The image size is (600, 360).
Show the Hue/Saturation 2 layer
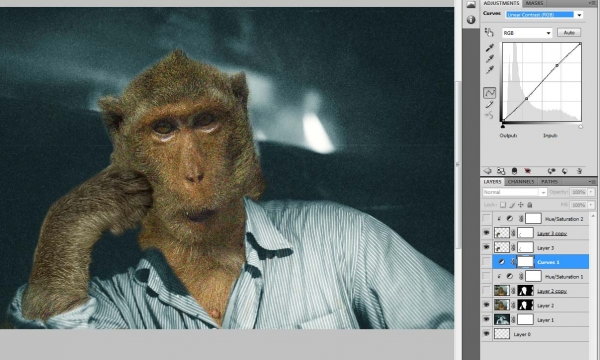(486, 219)
